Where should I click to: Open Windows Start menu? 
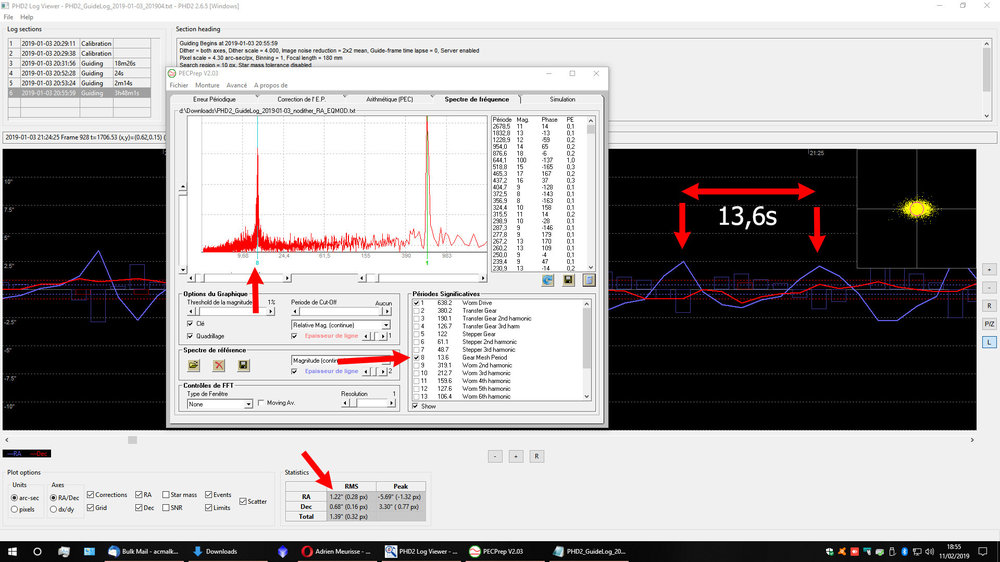click(x=12, y=551)
